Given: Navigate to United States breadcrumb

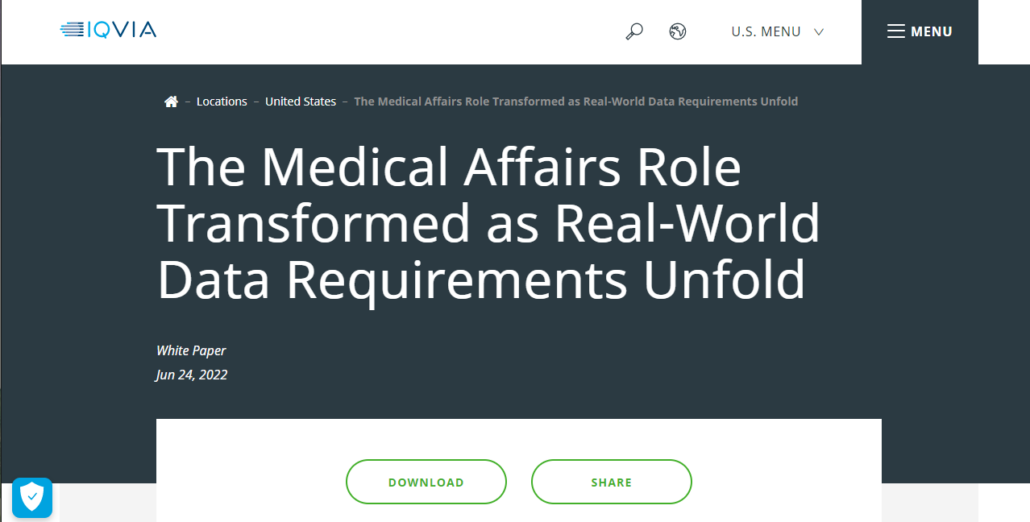Looking at the screenshot, I should tap(300, 101).
